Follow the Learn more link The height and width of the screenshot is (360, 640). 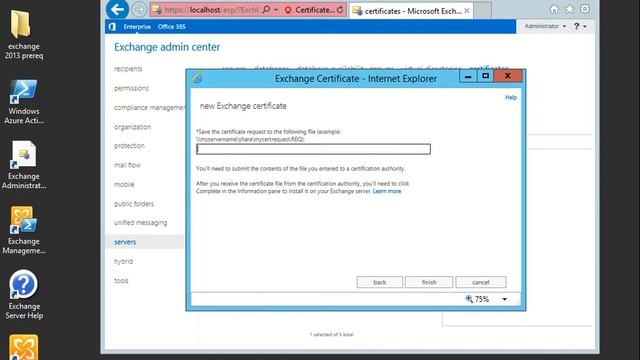[387, 191]
